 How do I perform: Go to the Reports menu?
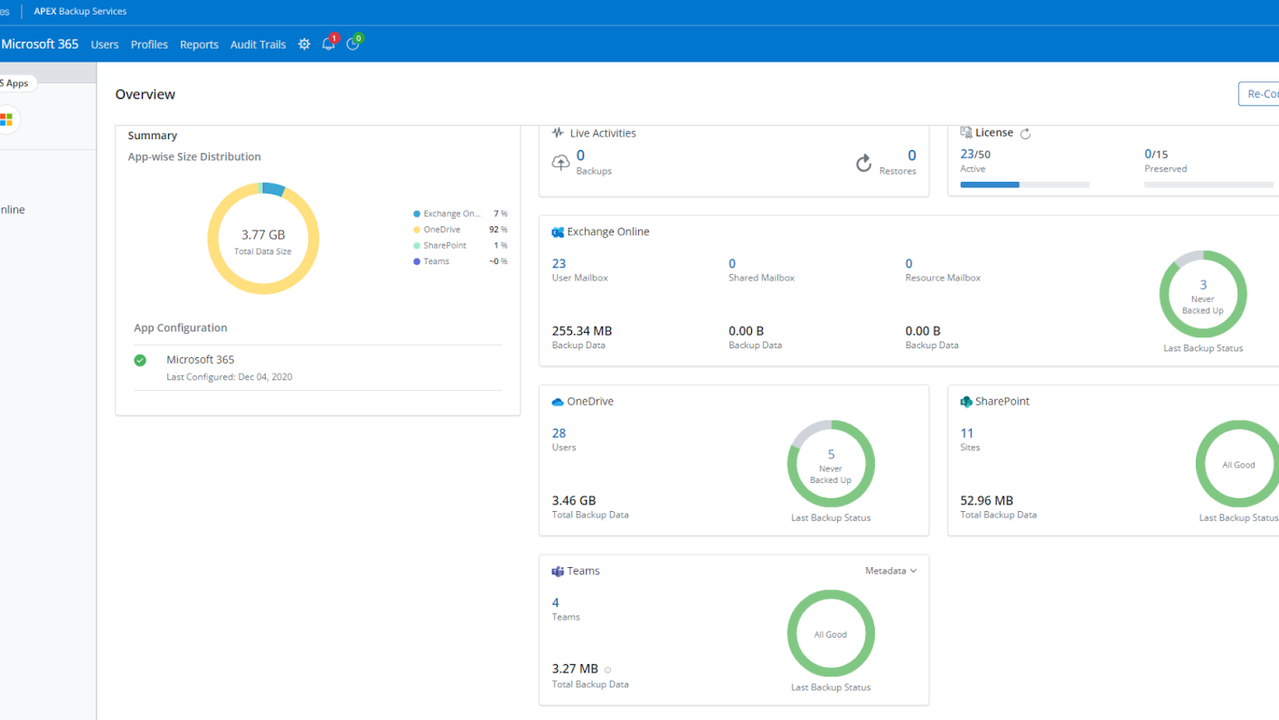pyautogui.click(x=199, y=45)
